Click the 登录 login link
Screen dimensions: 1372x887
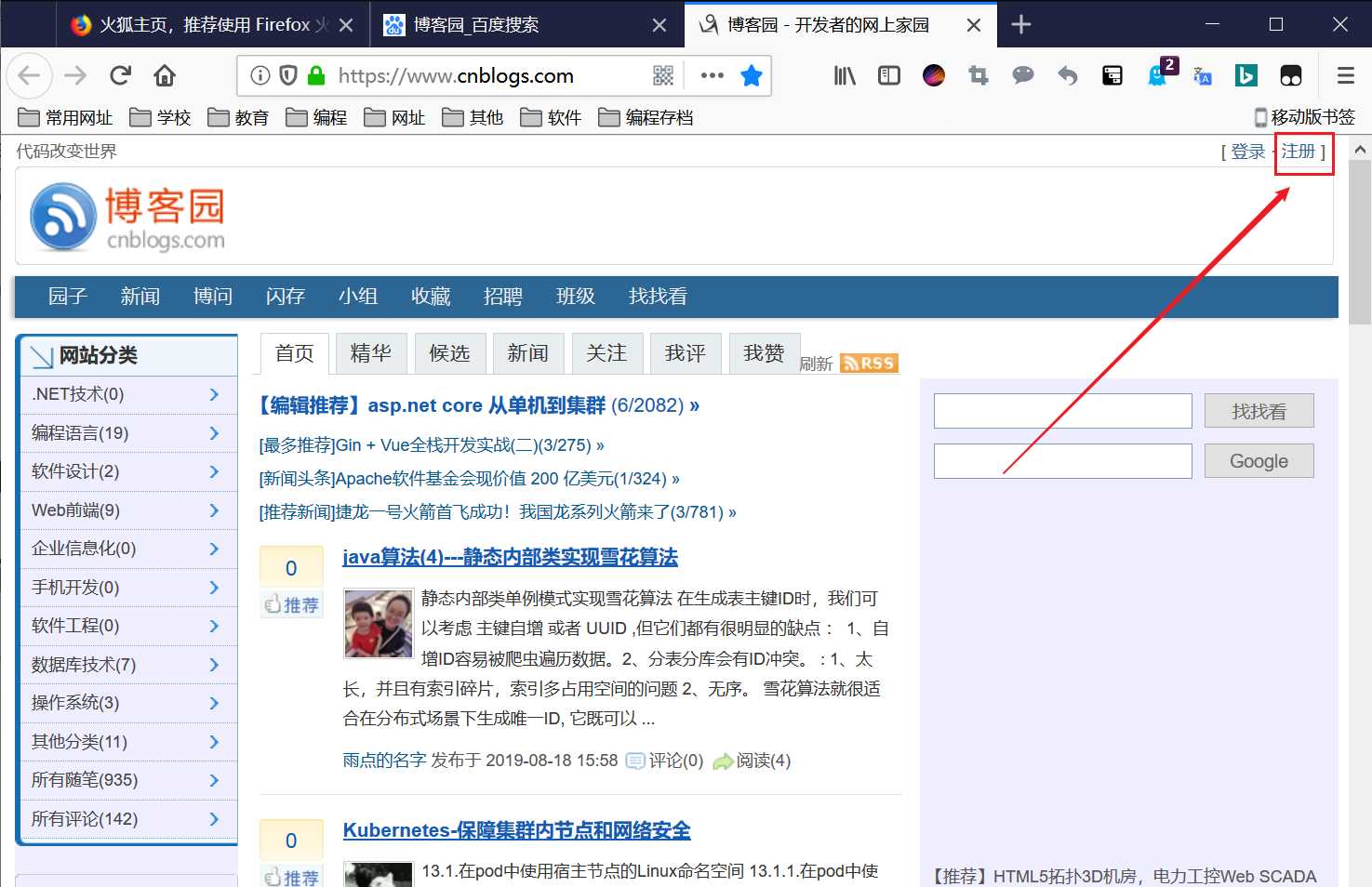1248,152
